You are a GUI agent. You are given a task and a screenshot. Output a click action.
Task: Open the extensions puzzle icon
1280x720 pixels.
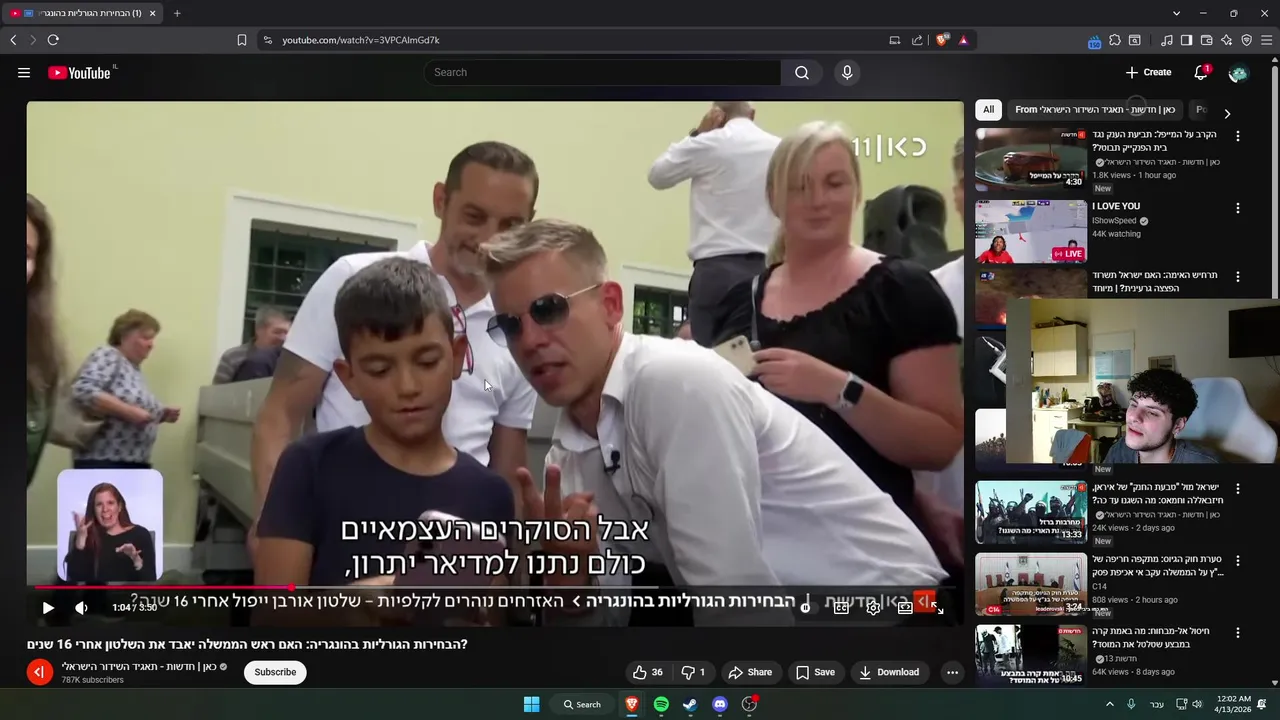1115,40
